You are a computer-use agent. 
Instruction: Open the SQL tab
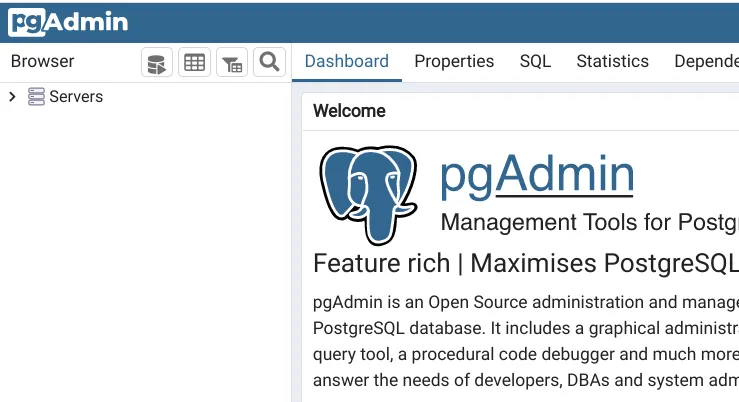(535, 61)
